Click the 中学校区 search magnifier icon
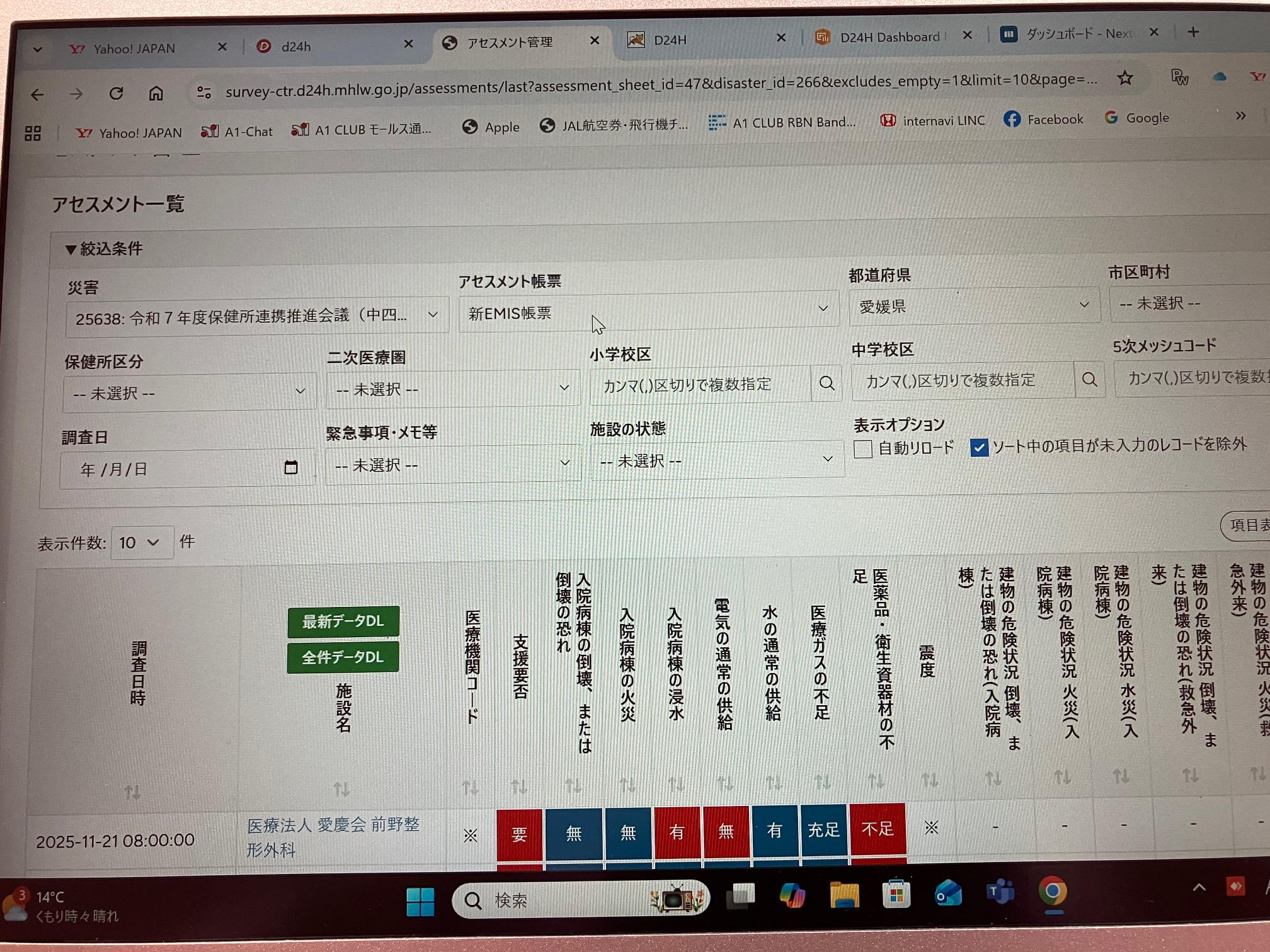The image size is (1270, 952). click(x=1089, y=379)
